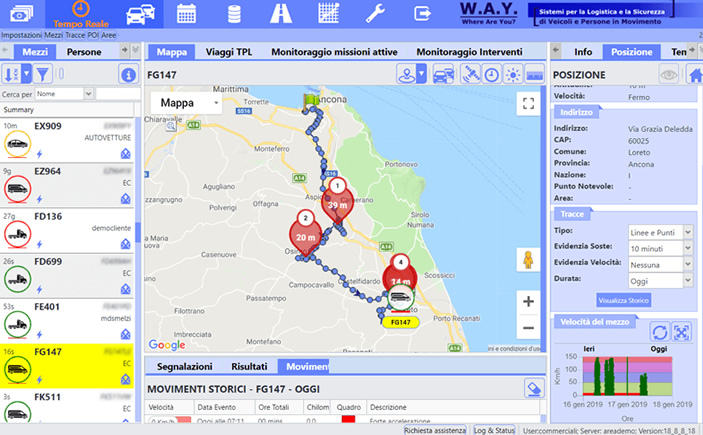Viewport: 703px width, 435px height.
Task: Switch to the Segnalazioni tab
Action: pyautogui.click(x=184, y=366)
